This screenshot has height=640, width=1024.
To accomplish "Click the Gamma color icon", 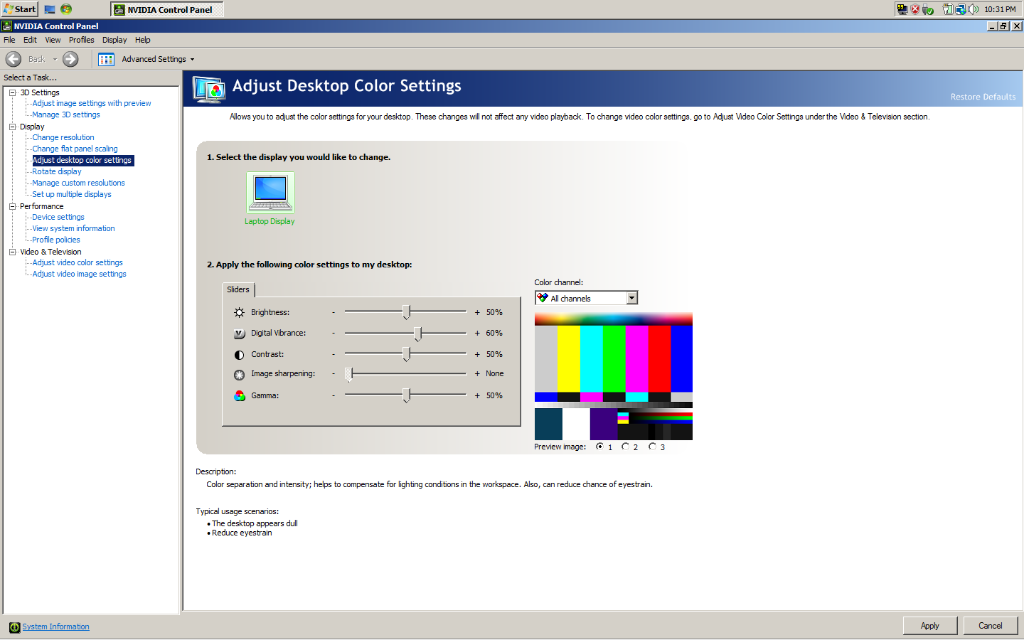I will [239, 396].
